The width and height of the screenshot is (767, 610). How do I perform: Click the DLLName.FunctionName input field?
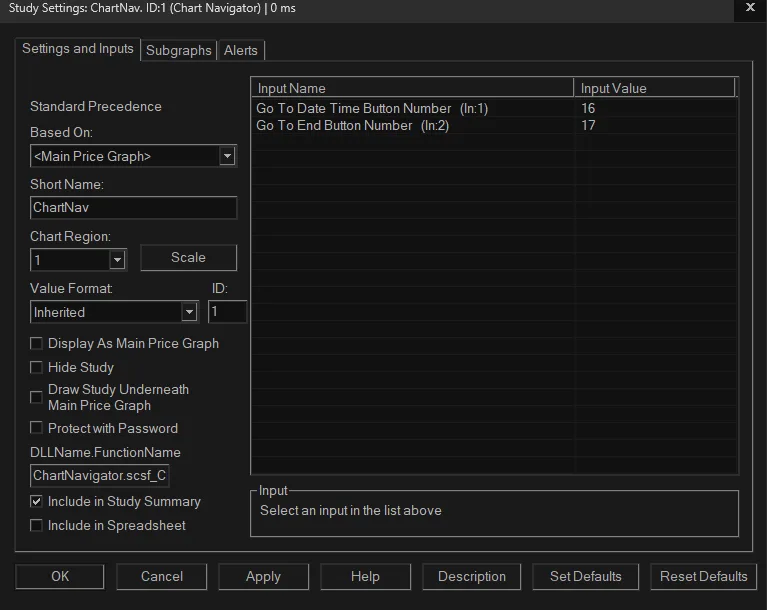click(100, 475)
